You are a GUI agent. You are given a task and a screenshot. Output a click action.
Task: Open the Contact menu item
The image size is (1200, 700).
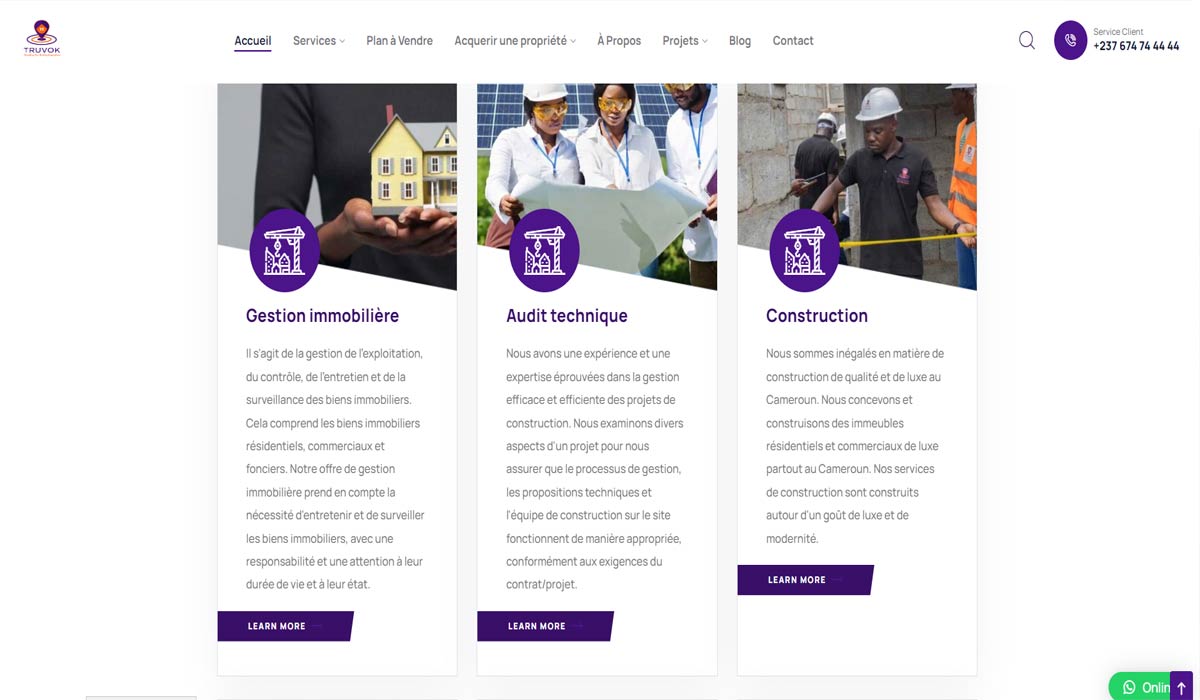pos(793,41)
